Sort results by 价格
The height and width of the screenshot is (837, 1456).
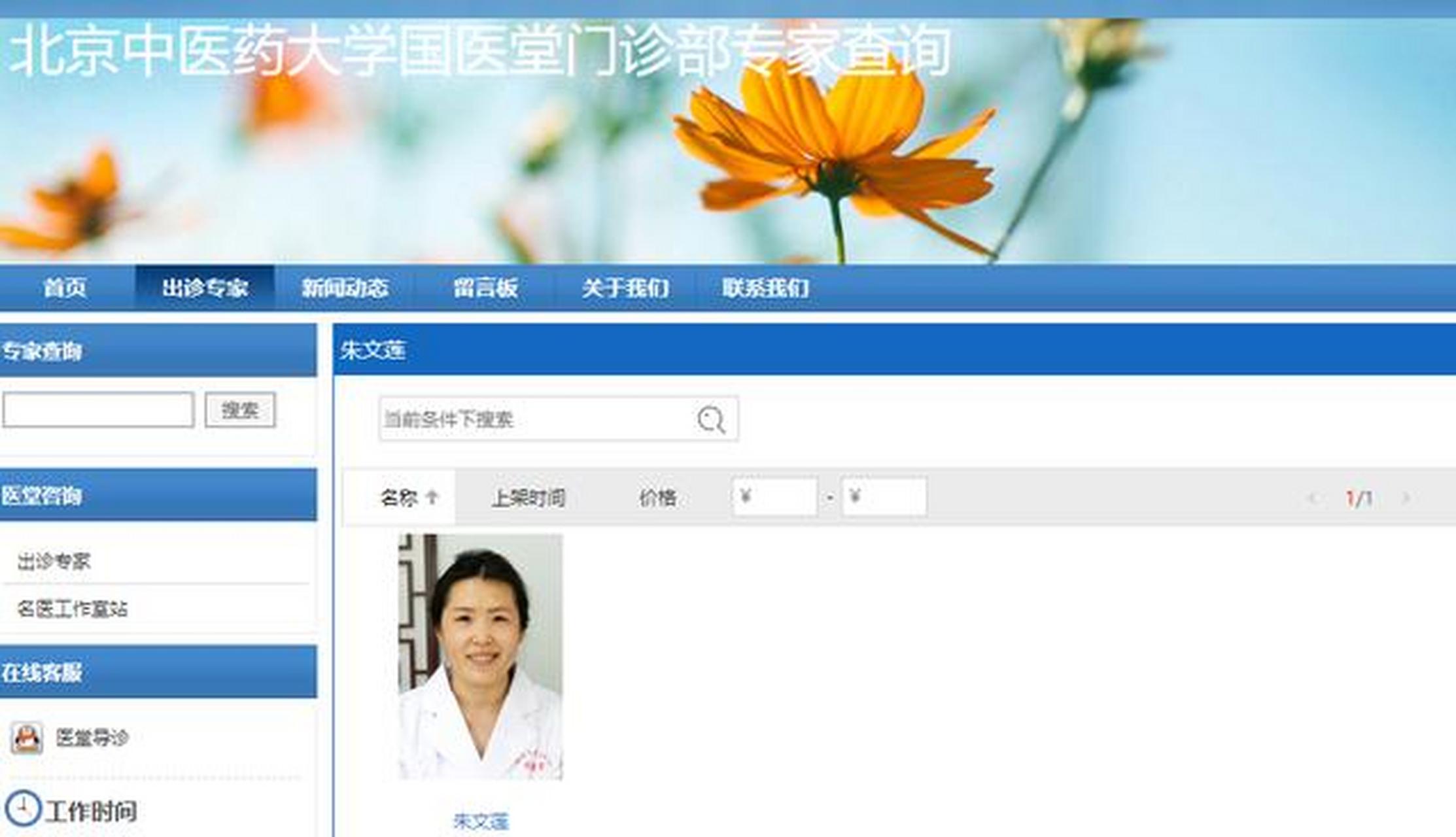point(657,498)
